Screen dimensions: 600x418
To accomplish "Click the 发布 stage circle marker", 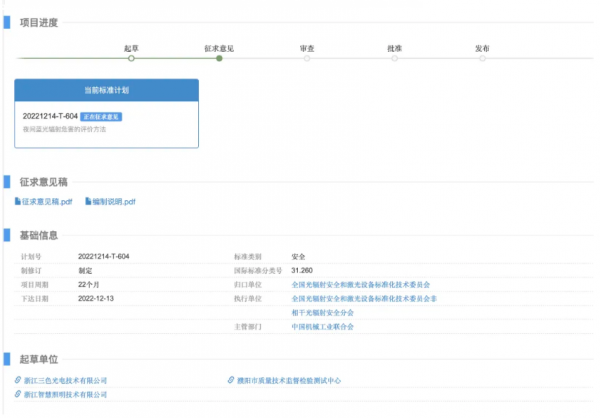I will (x=483, y=59).
